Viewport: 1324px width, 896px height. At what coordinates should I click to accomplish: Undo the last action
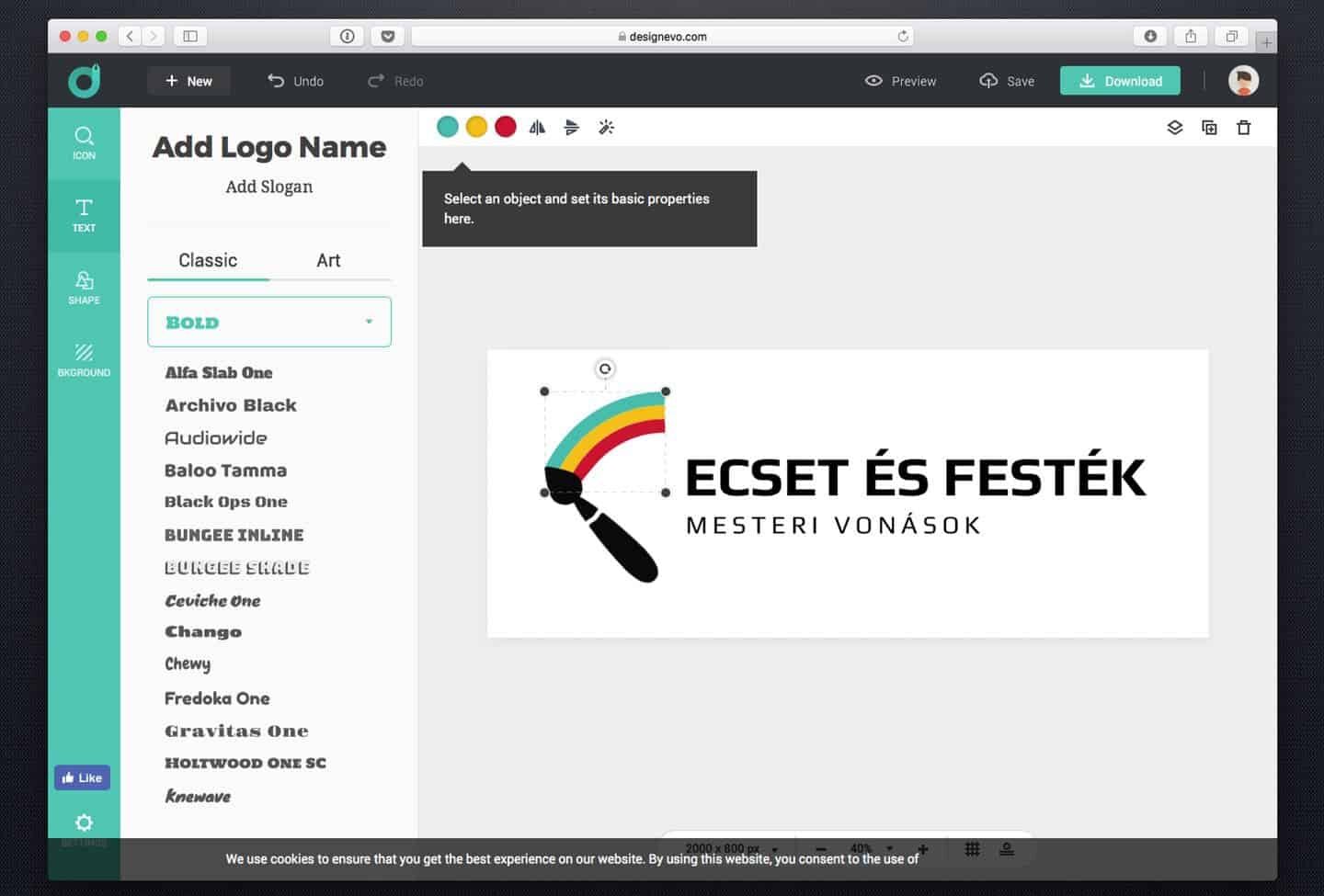coord(295,81)
